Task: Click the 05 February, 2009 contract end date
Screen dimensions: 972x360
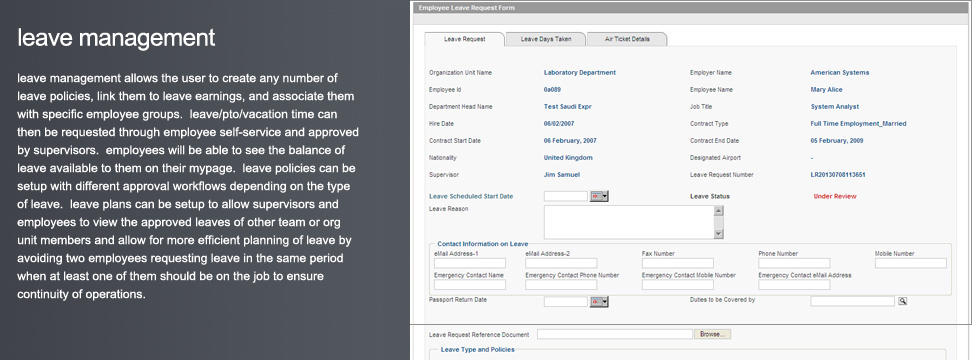Action: pos(836,141)
